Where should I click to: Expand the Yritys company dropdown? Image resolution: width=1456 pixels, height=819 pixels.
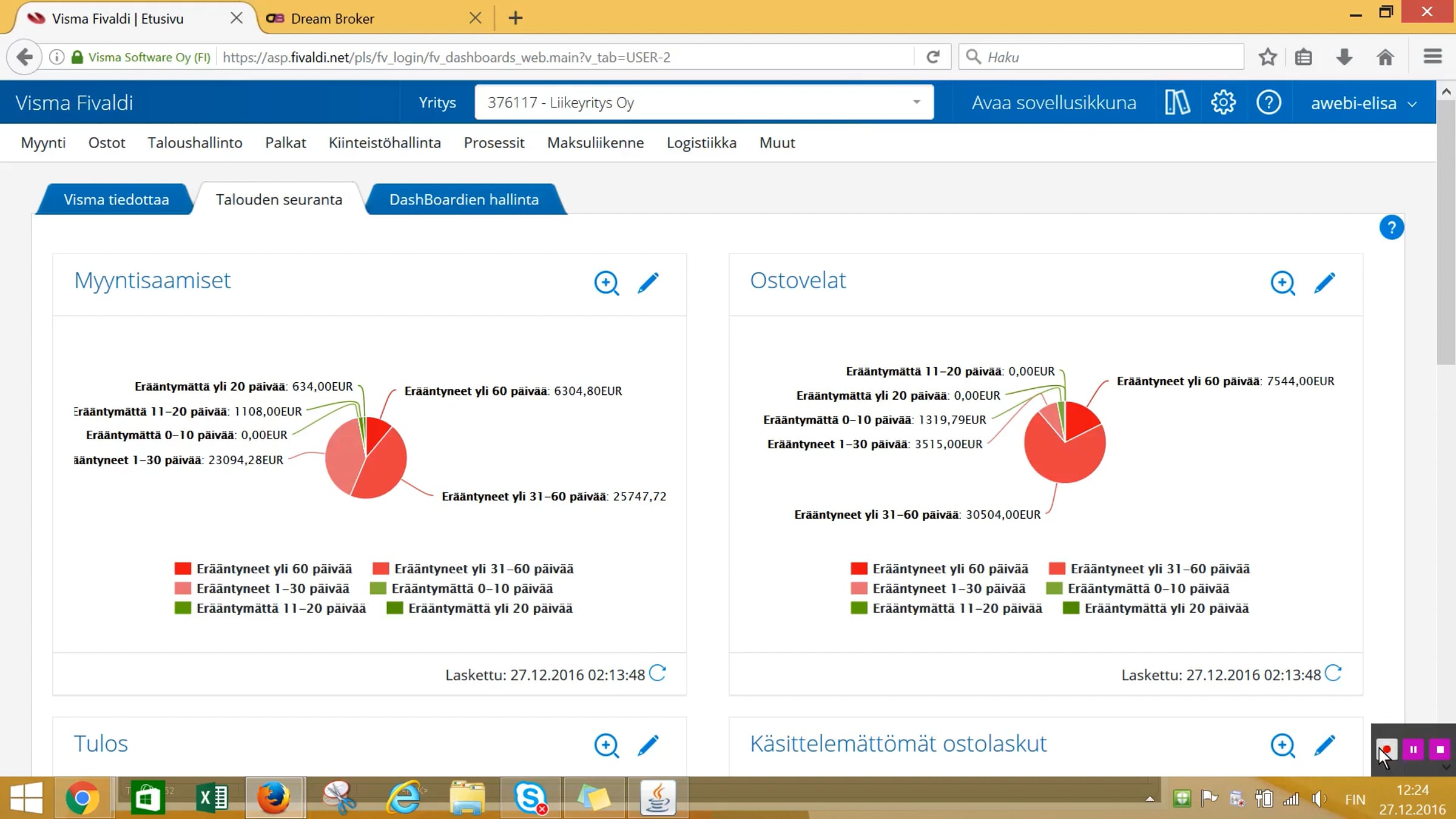pyautogui.click(x=916, y=103)
